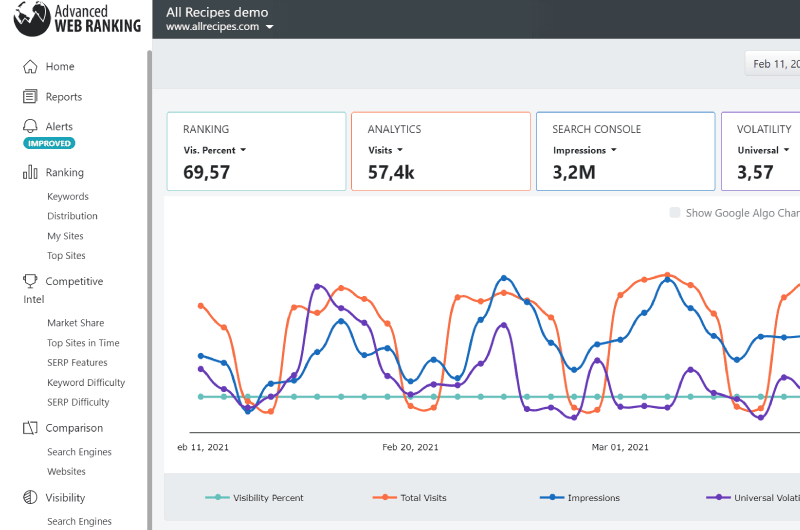Open the Impressions metric dropdown
Viewport: 800px width, 530px height.
pos(585,150)
